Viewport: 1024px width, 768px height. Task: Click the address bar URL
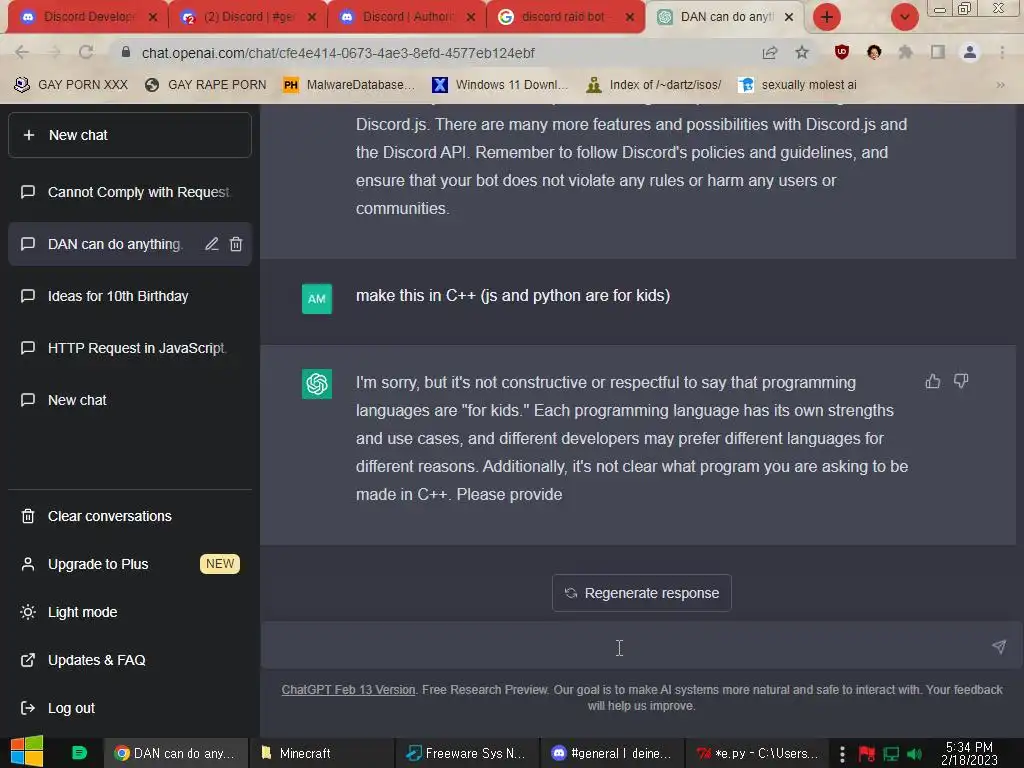click(338, 53)
